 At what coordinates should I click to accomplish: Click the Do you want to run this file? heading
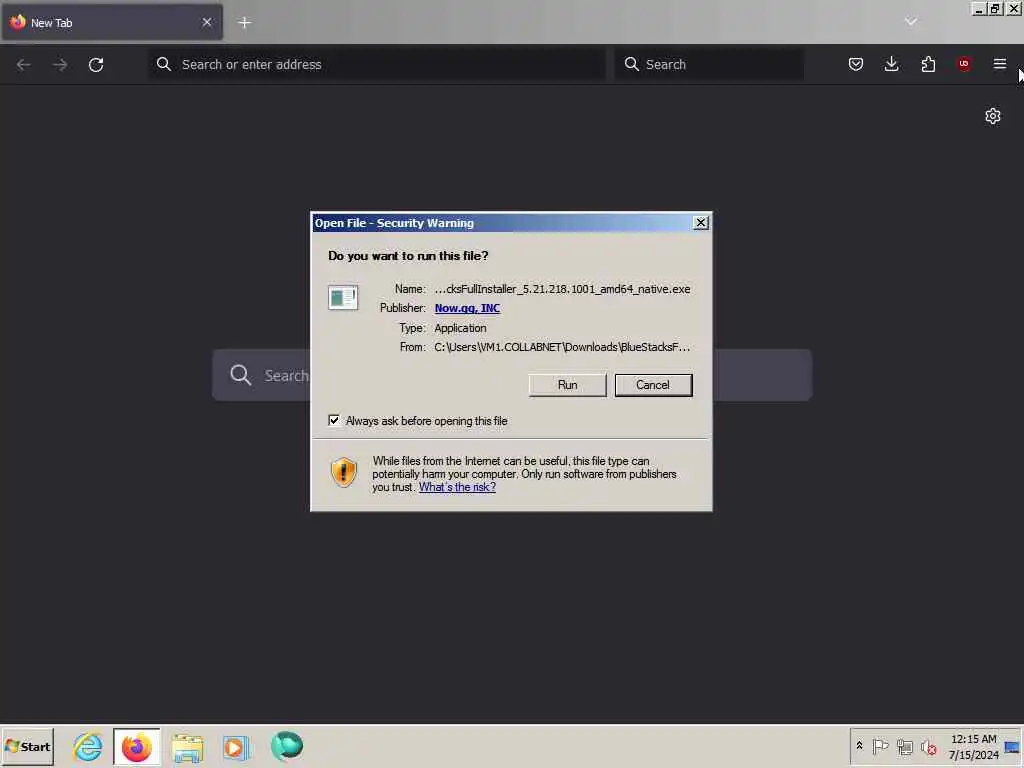click(408, 256)
